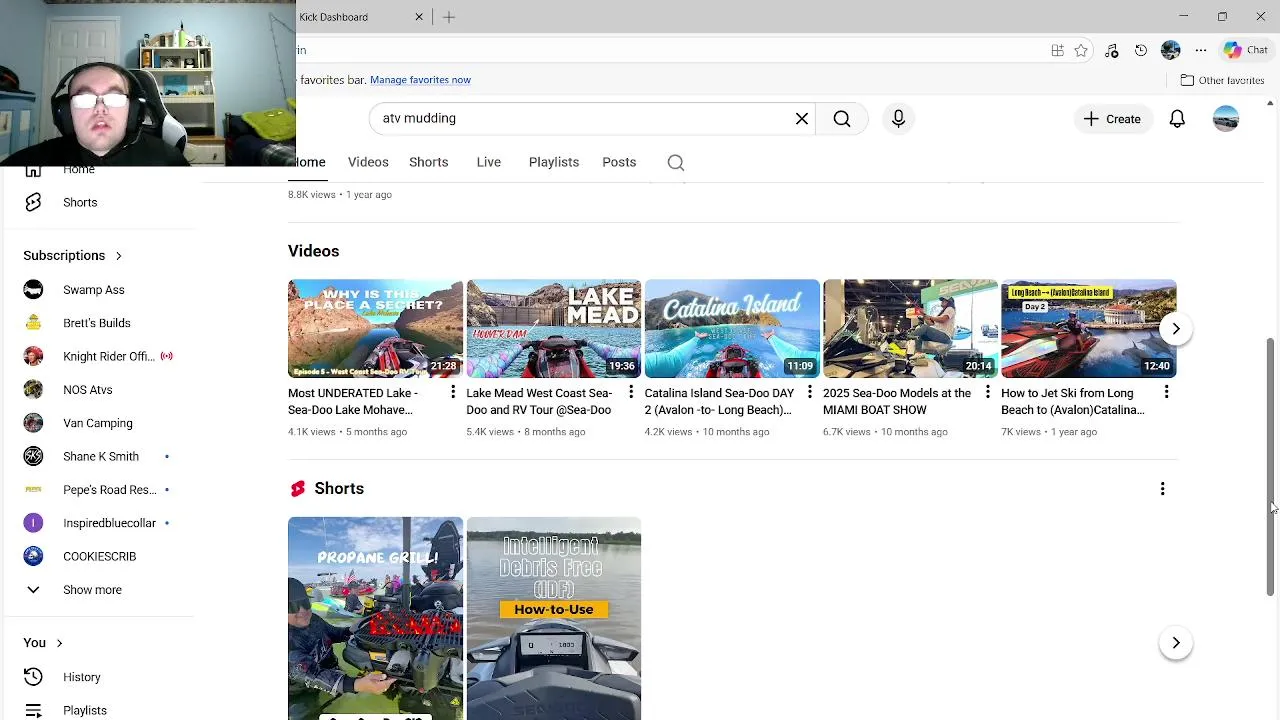
Task: Clear the search box with the X icon
Action: click(802, 118)
